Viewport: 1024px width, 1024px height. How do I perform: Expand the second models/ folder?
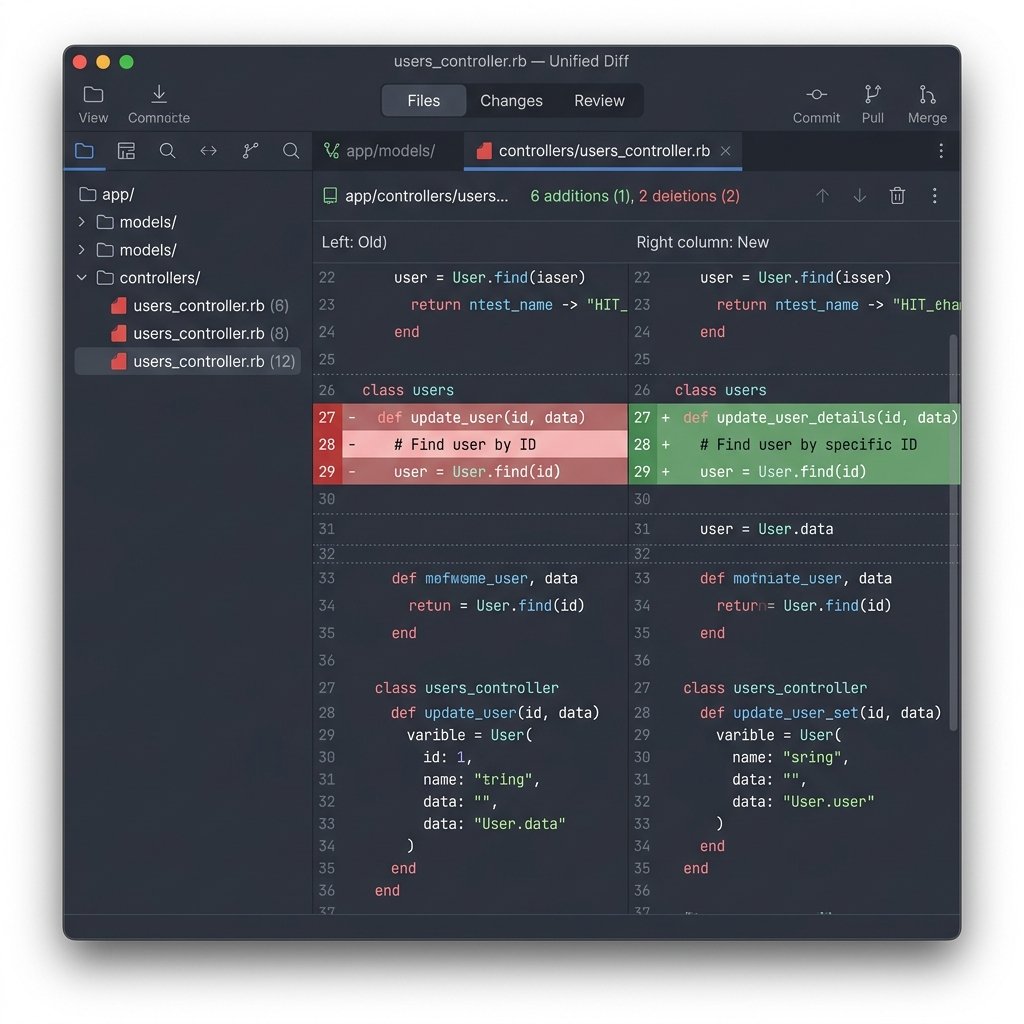pos(82,249)
